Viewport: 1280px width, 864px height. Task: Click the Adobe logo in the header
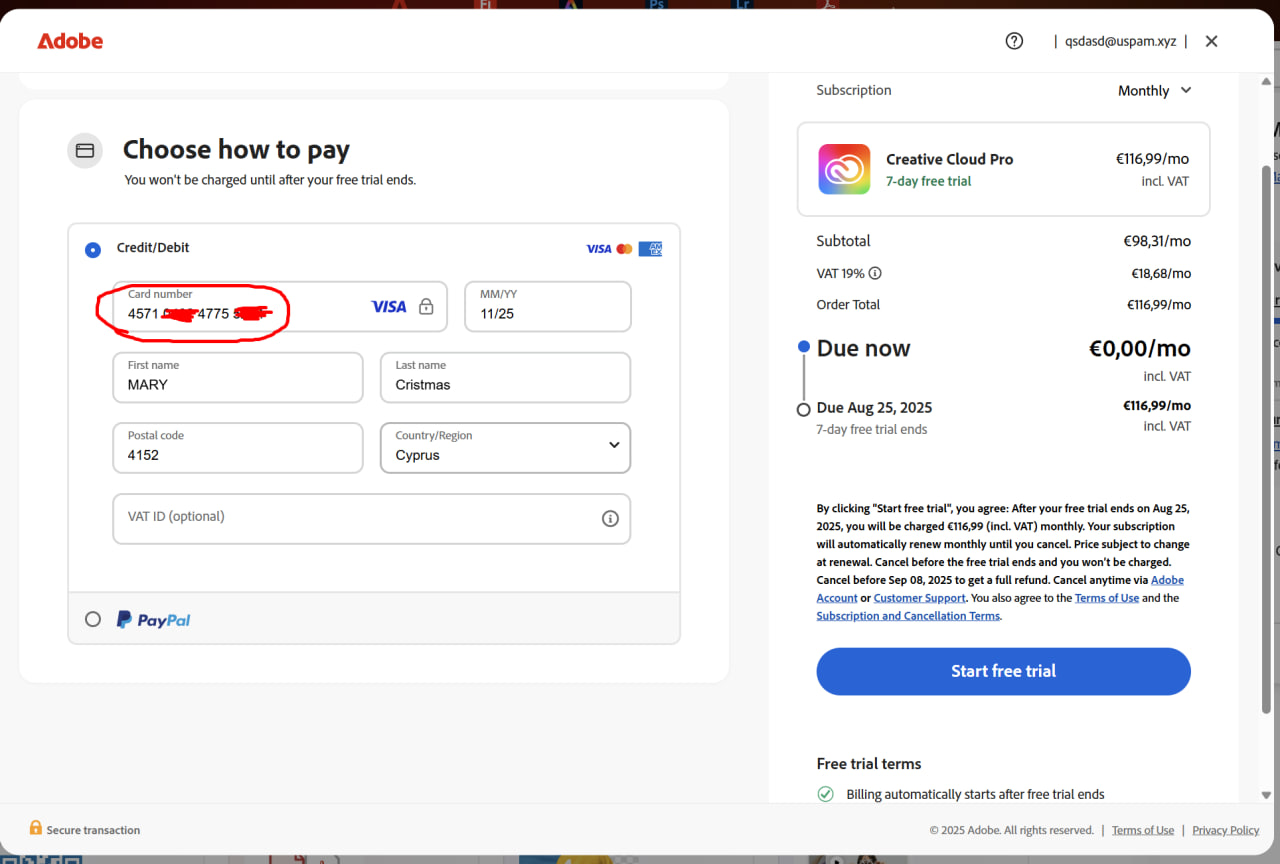pyautogui.click(x=70, y=41)
